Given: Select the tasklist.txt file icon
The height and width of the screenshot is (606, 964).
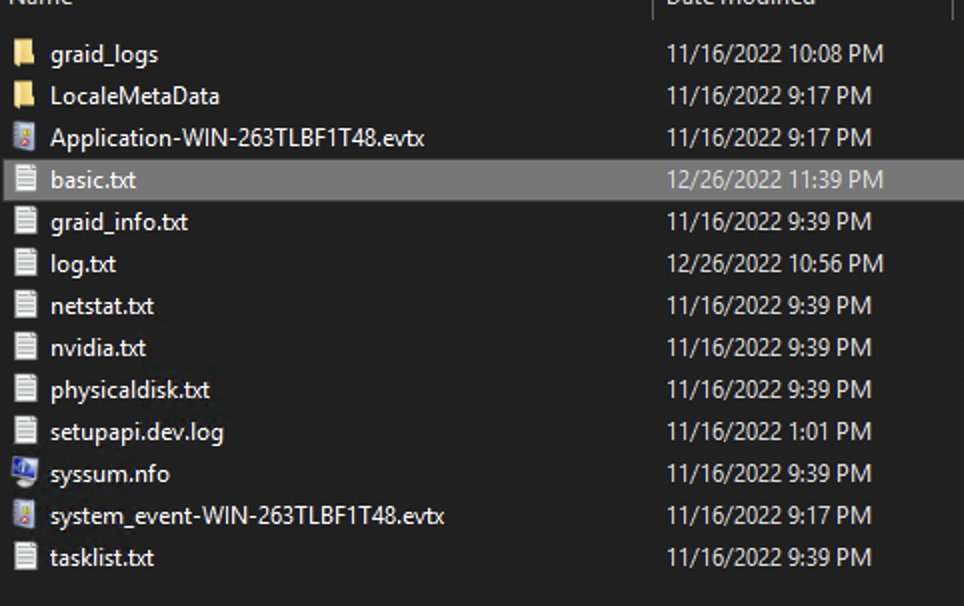Looking at the screenshot, I should tap(25, 557).
